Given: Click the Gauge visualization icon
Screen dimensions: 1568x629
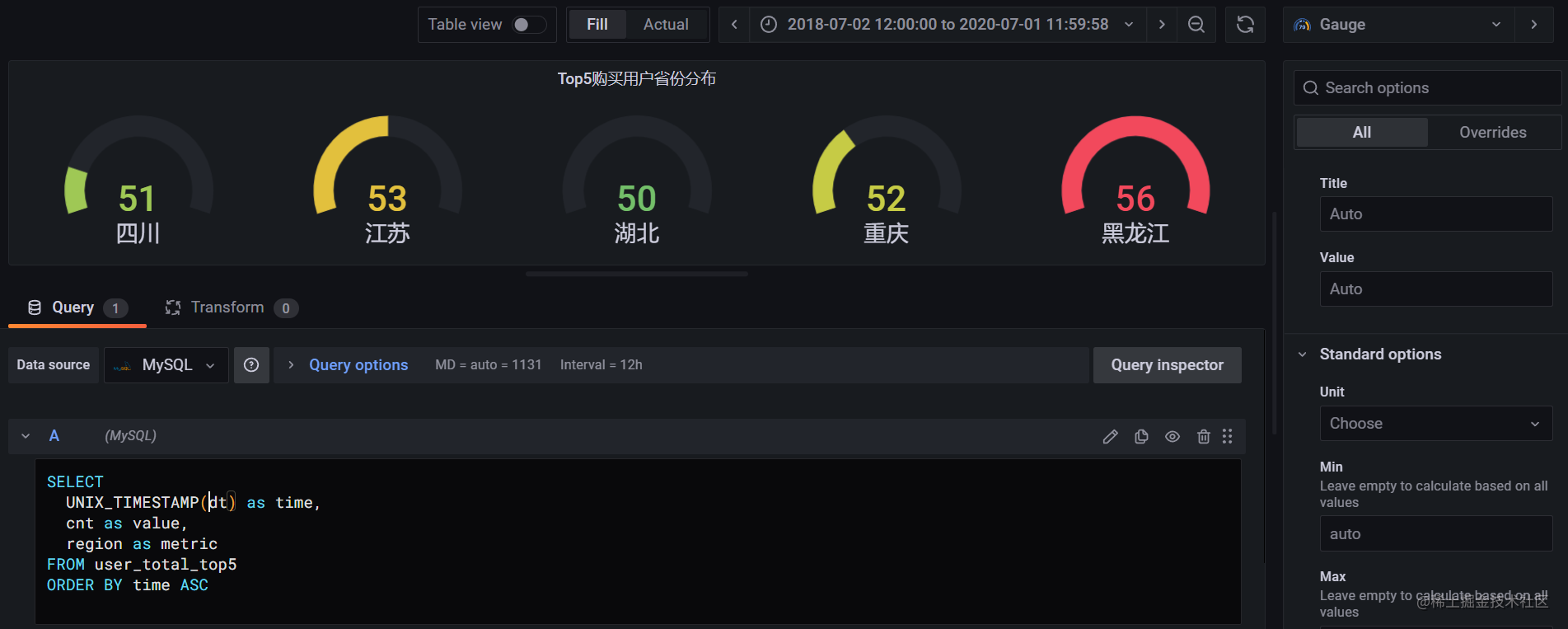Looking at the screenshot, I should click(1302, 25).
